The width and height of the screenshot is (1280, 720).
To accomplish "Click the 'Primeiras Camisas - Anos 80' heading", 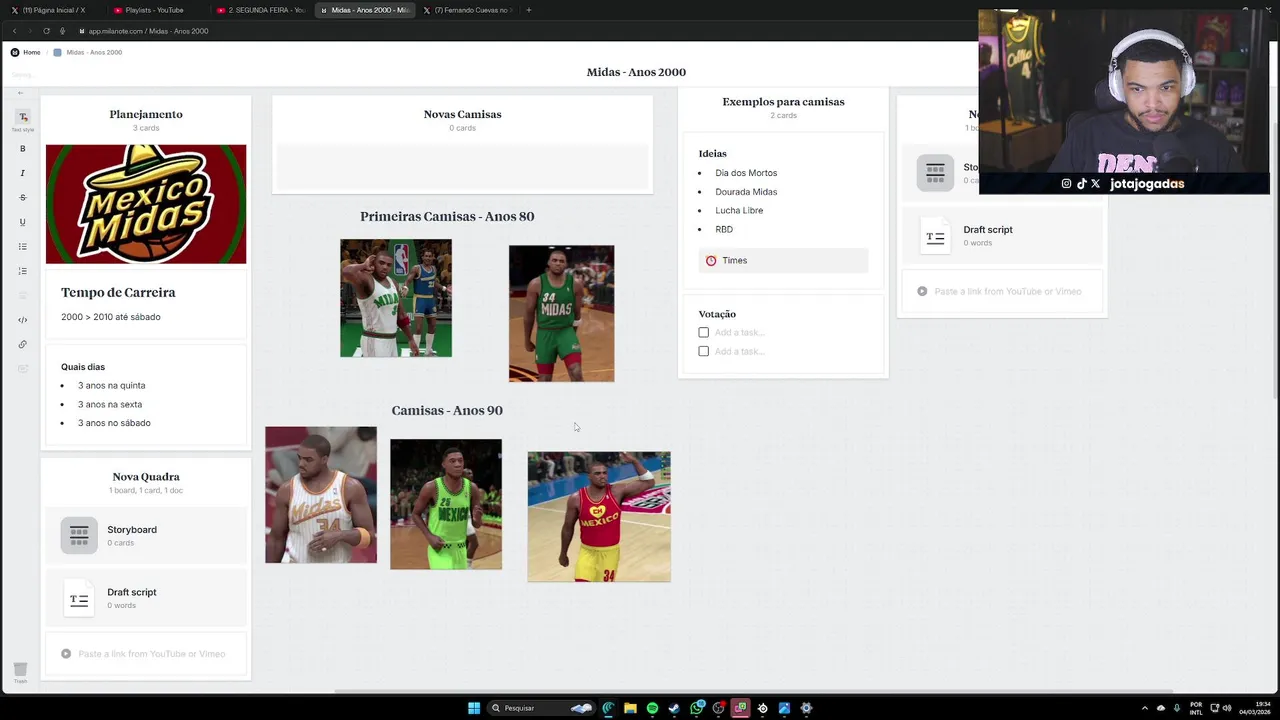I will pos(447,216).
